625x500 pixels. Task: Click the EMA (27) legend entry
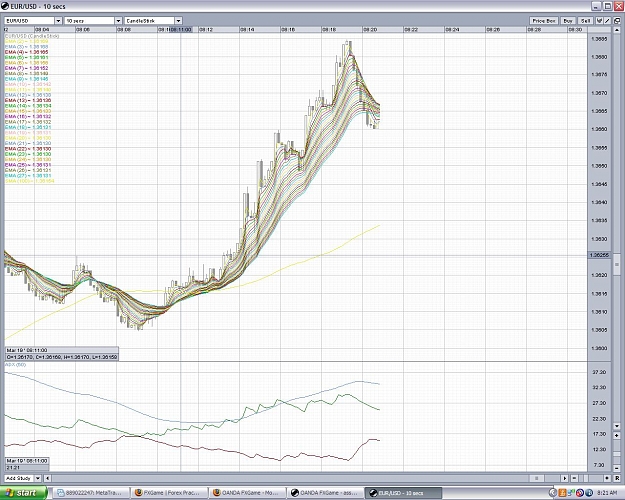coord(28,175)
